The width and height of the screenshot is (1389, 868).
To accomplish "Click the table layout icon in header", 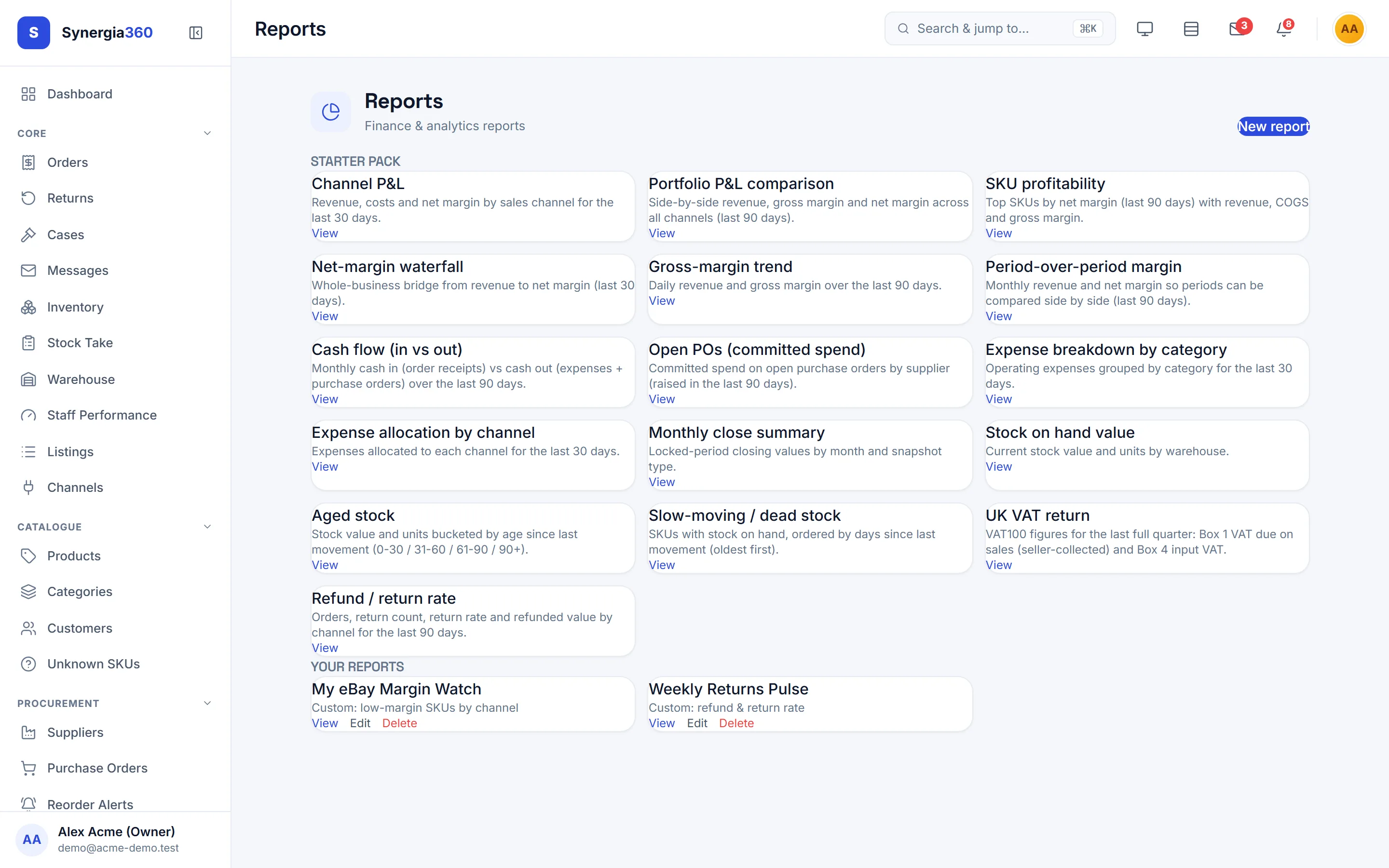I will (x=1191, y=29).
